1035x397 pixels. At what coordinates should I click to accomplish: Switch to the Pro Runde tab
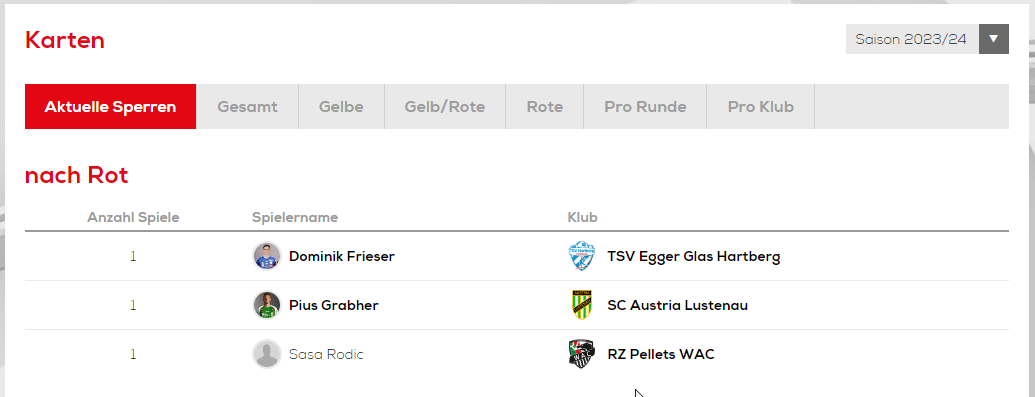pyautogui.click(x=645, y=106)
